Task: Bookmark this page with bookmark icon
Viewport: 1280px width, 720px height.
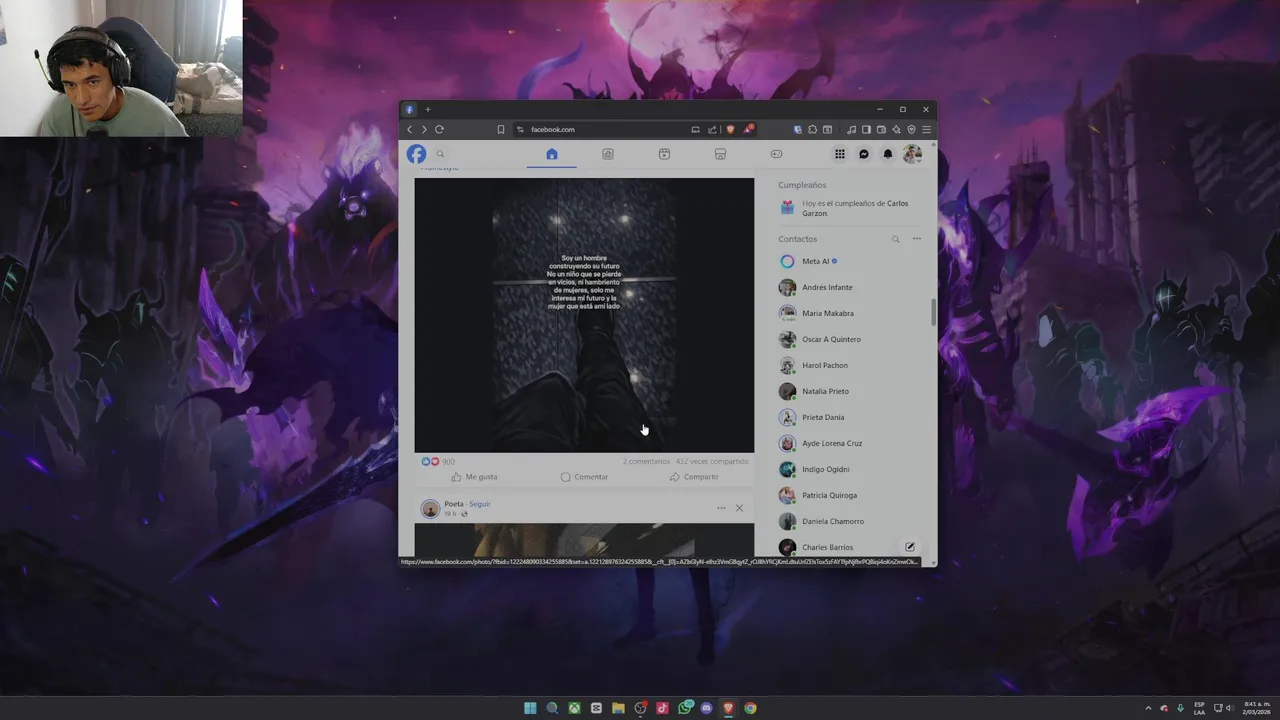Action: tap(501, 129)
